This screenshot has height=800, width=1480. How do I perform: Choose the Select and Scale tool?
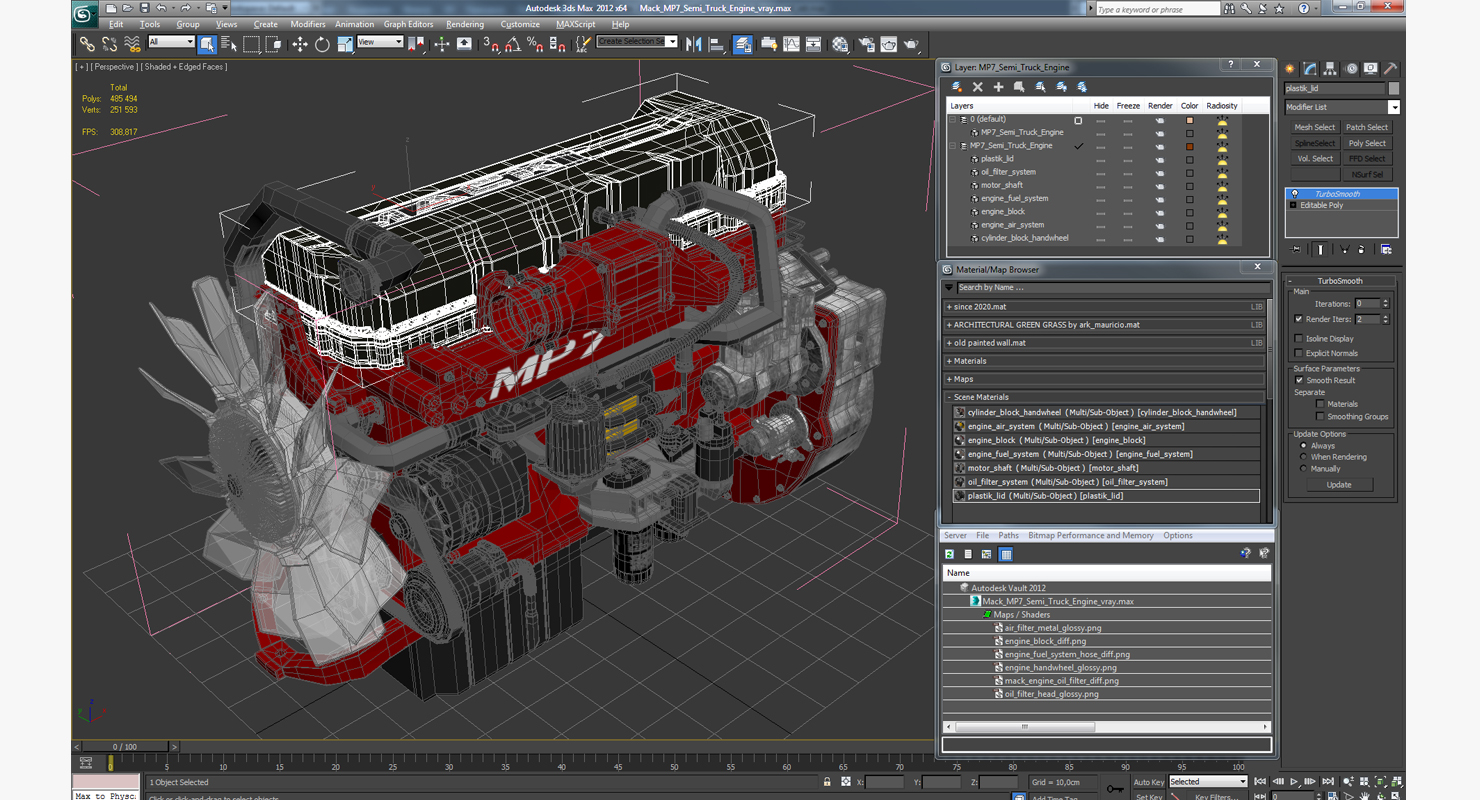click(345, 44)
